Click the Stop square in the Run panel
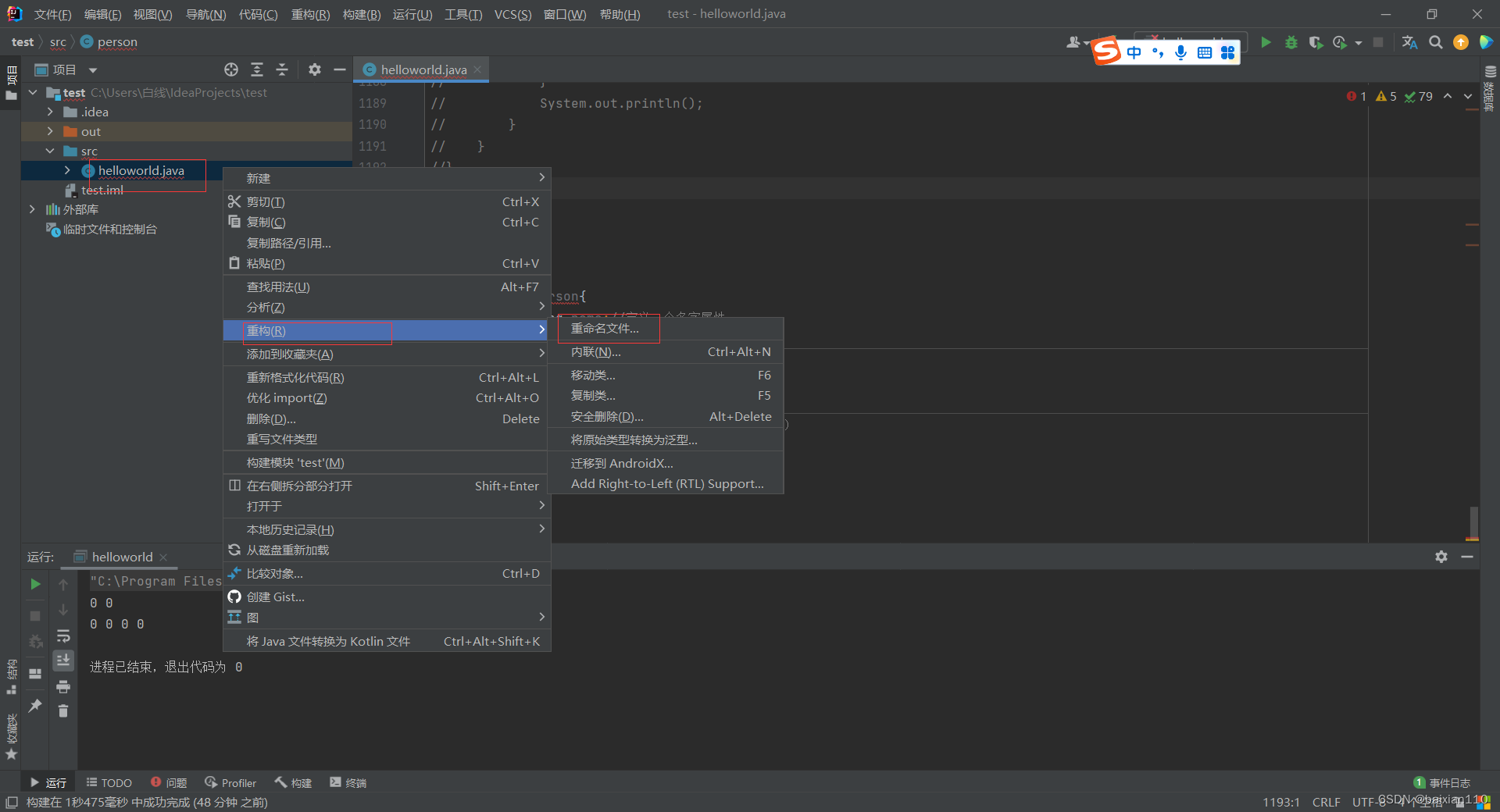The image size is (1500, 812). coord(35,616)
